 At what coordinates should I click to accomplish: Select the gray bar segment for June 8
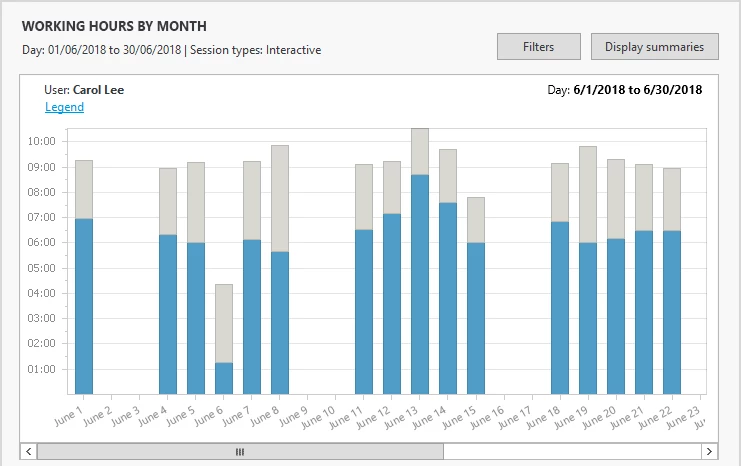280,198
